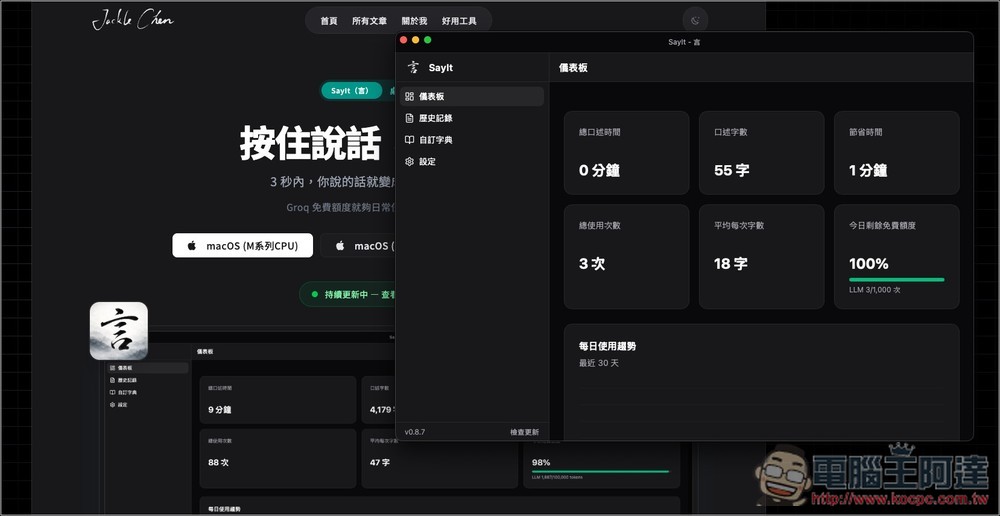Open 首頁 in website navigation
Image resolution: width=1000 pixels, height=516 pixels.
click(329, 21)
